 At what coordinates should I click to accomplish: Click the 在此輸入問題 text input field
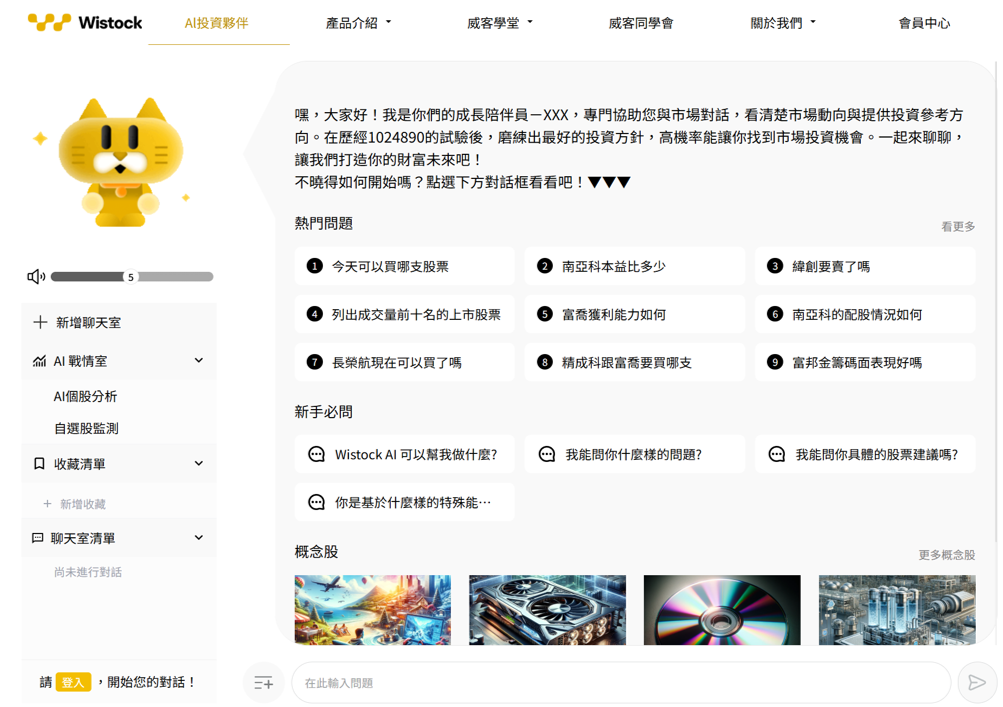(620, 683)
